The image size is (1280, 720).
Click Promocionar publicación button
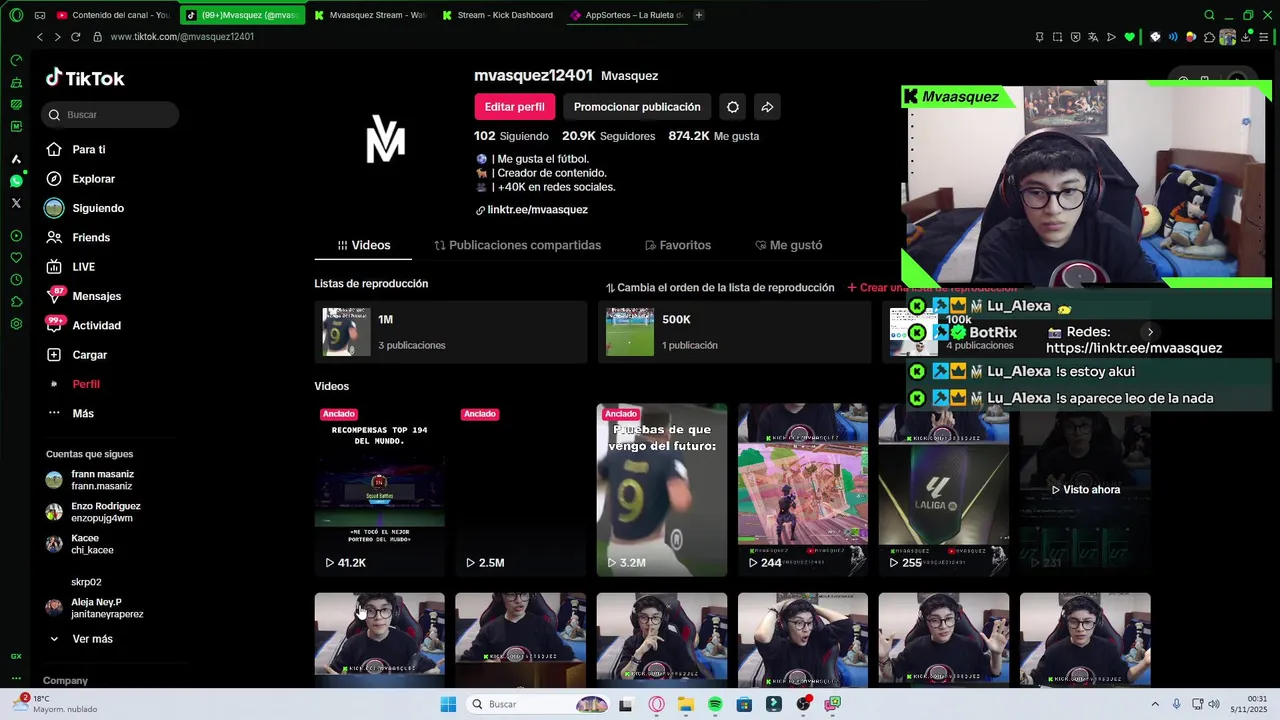click(x=637, y=107)
